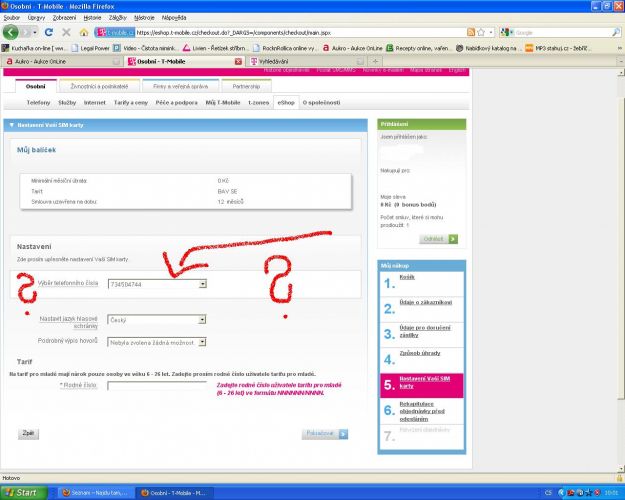Select the Firmy a veřejná správa tab
The height and width of the screenshot is (500, 625).
(181, 87)
